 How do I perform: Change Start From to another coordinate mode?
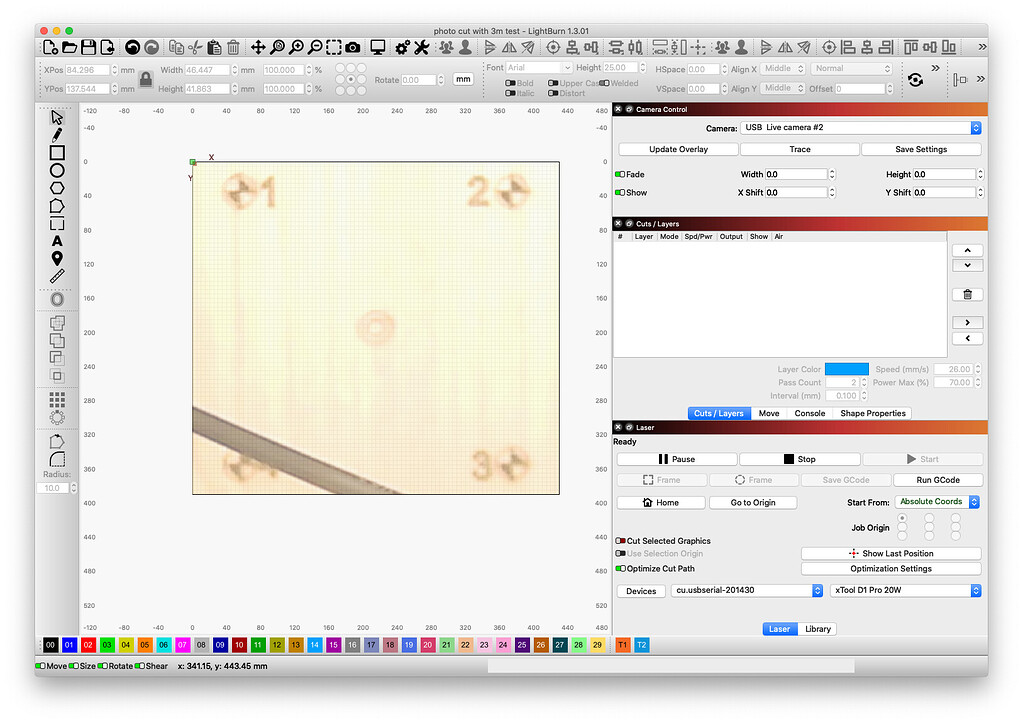pyautogui.click(x=936, y=501)
